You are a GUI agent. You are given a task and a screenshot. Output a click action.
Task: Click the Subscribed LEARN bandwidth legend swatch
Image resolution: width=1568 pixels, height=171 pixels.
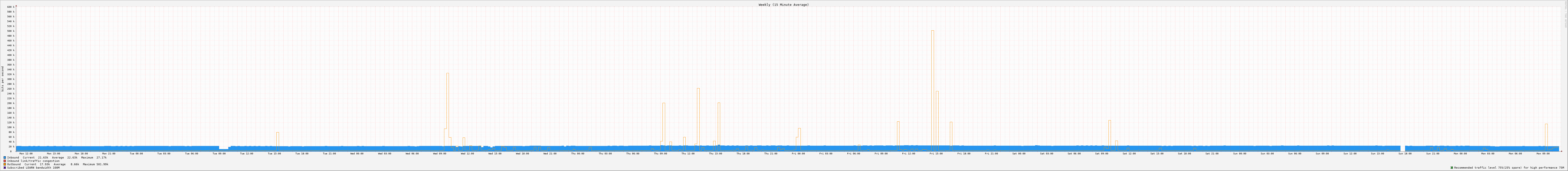pos(5,168)
